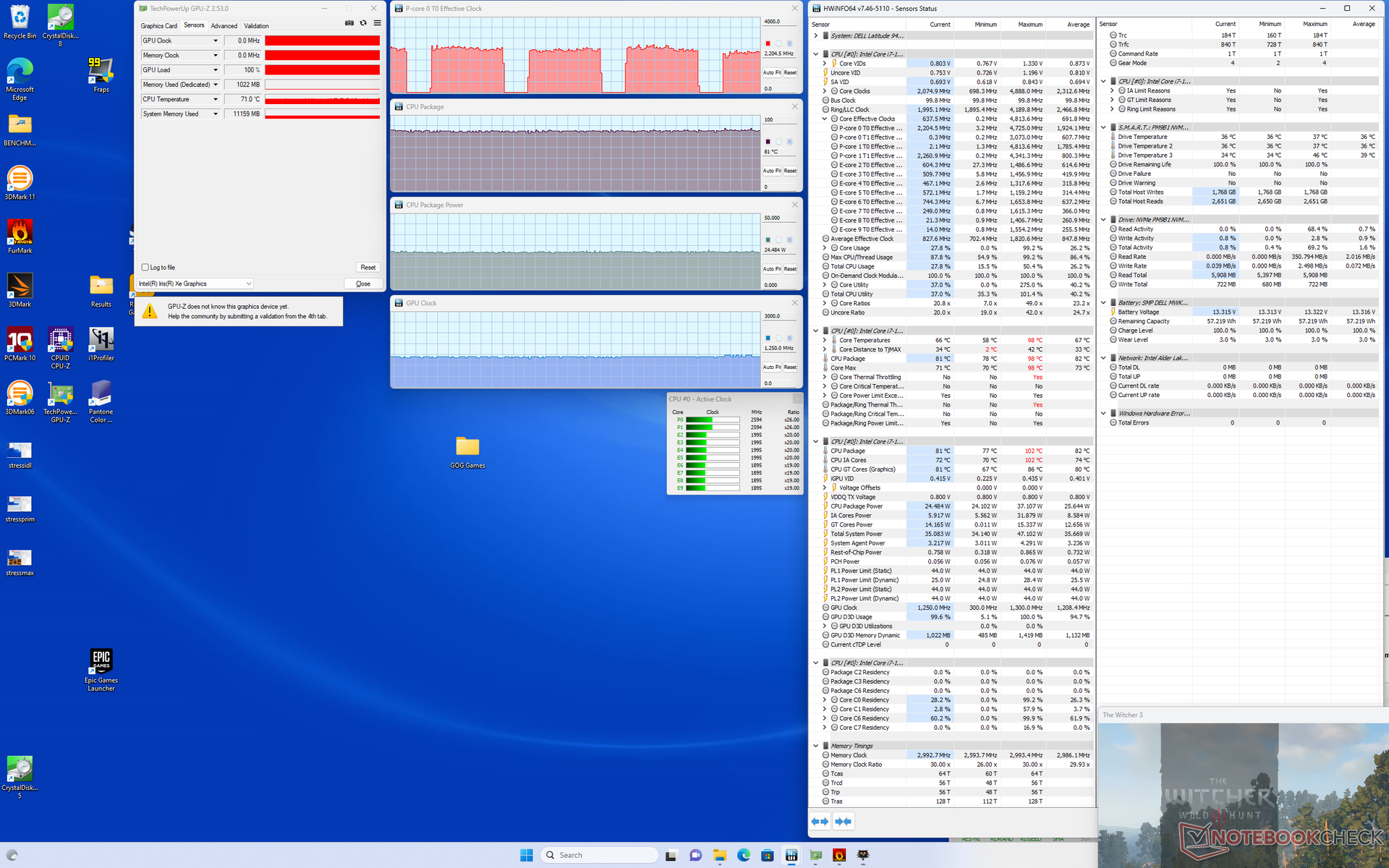Switch to the Graphics Card tab
The image size is (1389, 868).
coord(158,26)
